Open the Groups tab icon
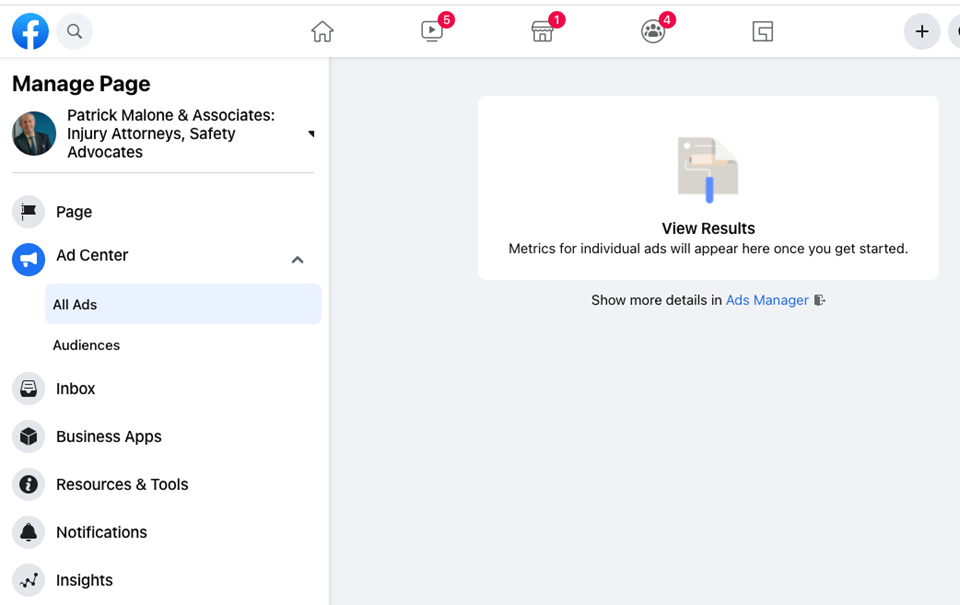The image size is (960, 605). (x=653, y=31)
